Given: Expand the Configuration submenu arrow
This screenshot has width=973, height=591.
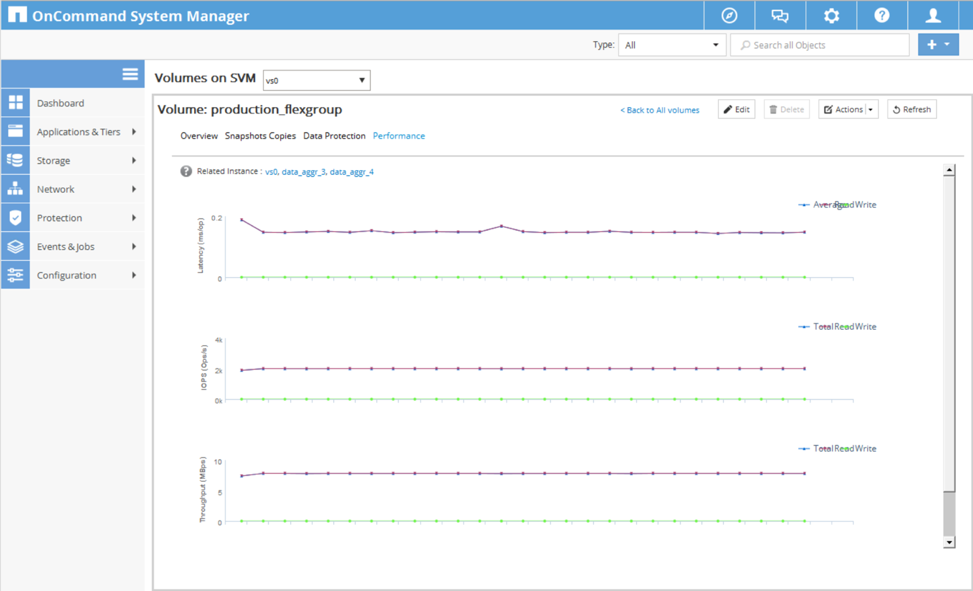Looking at the screenshot, I should (x=134, y=275).
